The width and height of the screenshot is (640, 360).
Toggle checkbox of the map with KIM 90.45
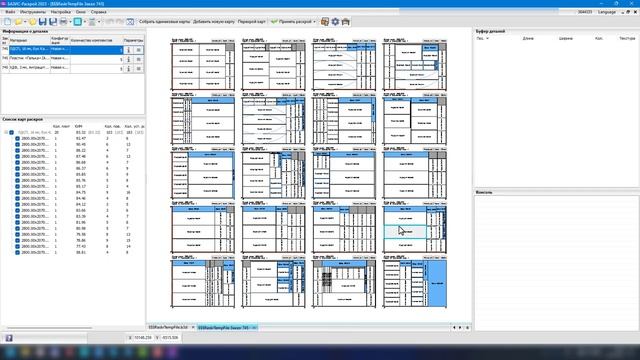coord(17,144)
